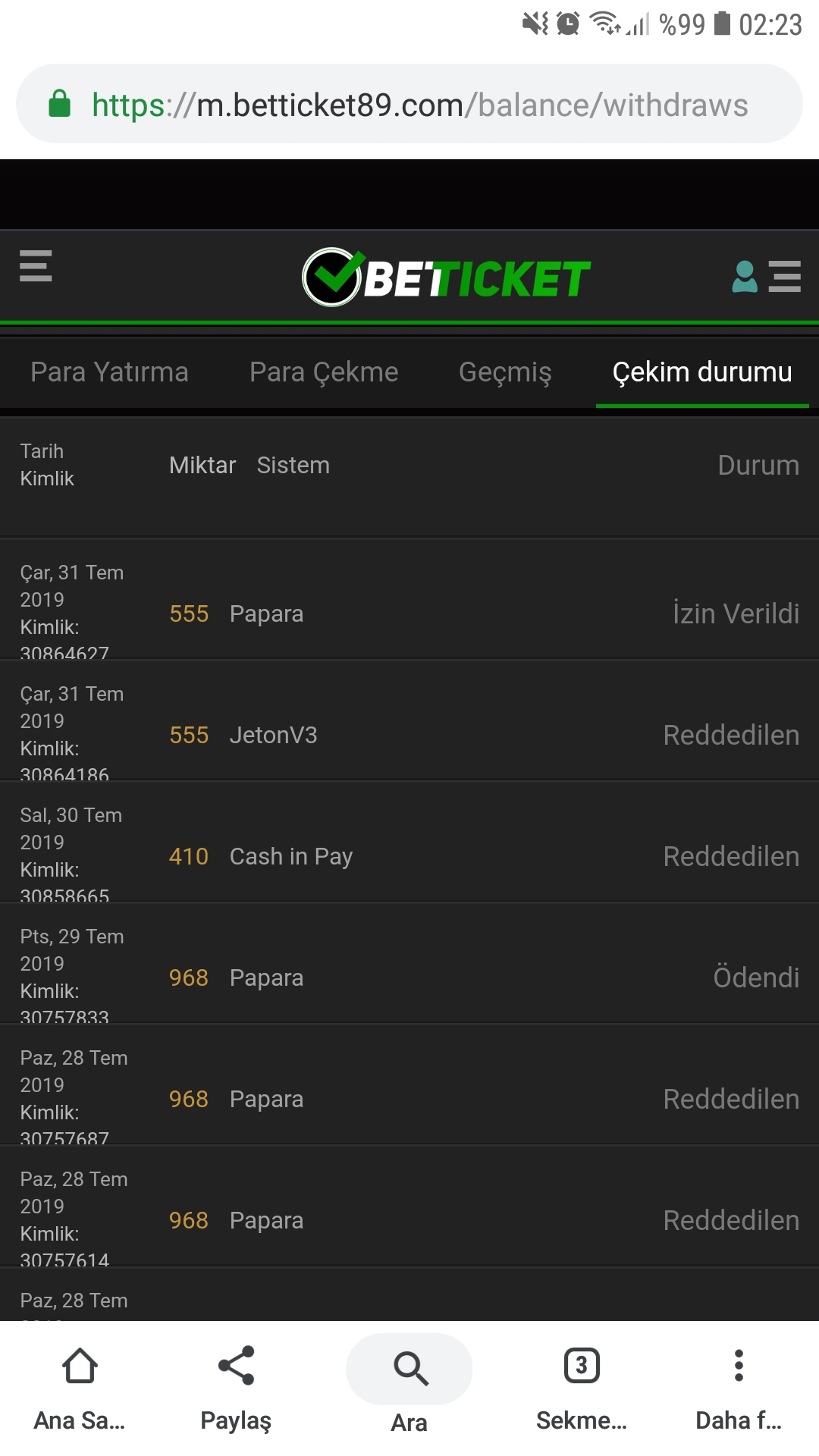Switch to the Para Yatırma tab

(x=109, y=372)
